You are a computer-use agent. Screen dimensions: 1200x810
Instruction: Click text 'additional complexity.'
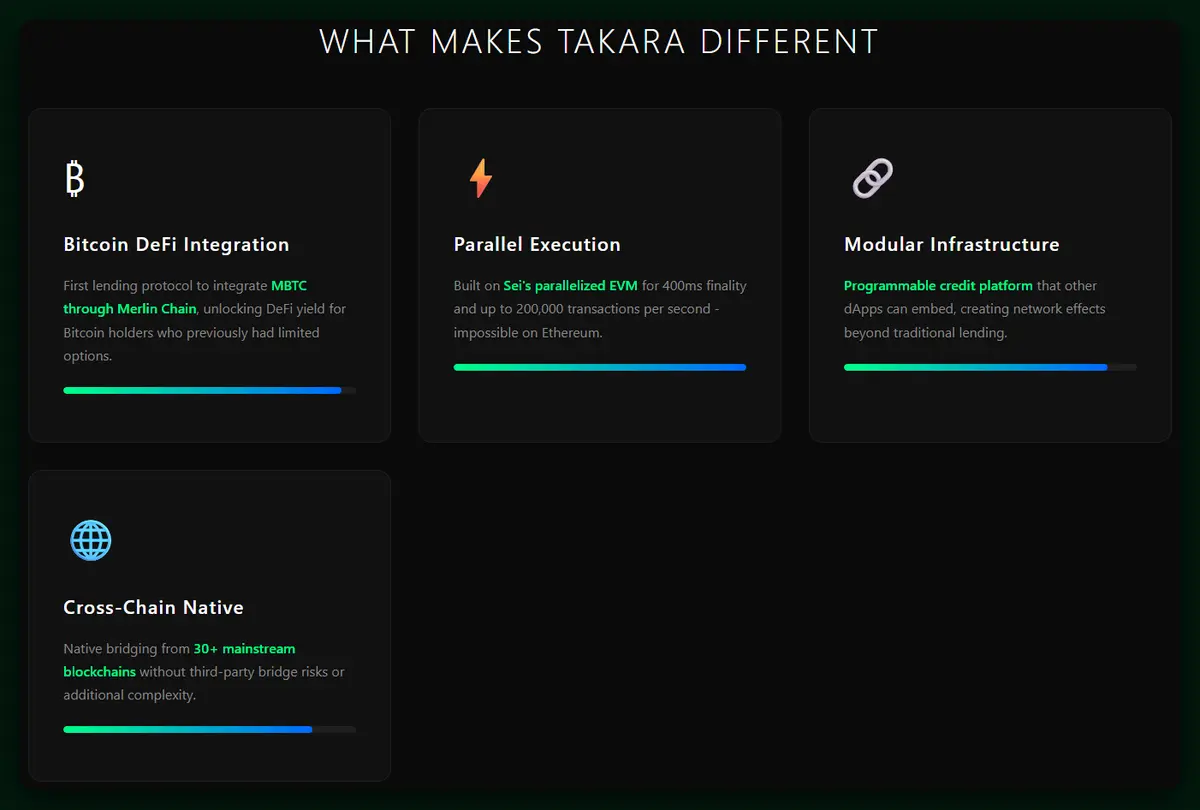pyautogui.click(x=130, y=694)
